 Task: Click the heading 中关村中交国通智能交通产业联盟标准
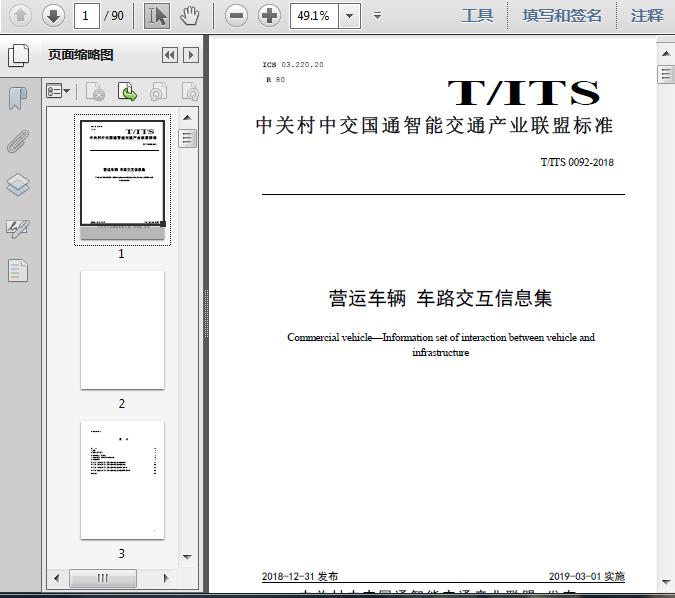434,126
